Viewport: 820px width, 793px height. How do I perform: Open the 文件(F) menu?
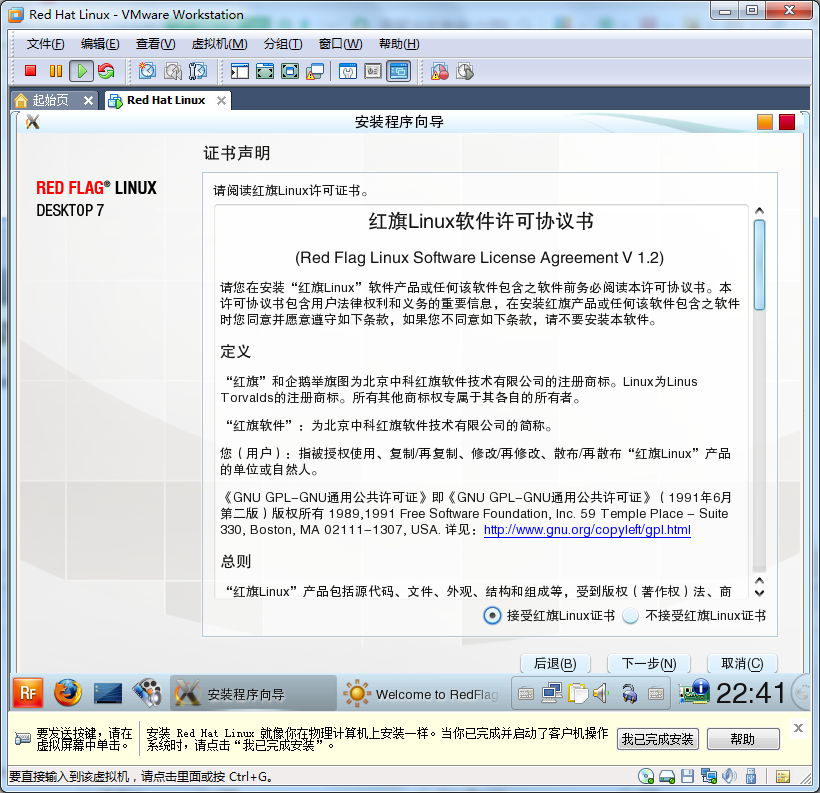click(45, 44)
